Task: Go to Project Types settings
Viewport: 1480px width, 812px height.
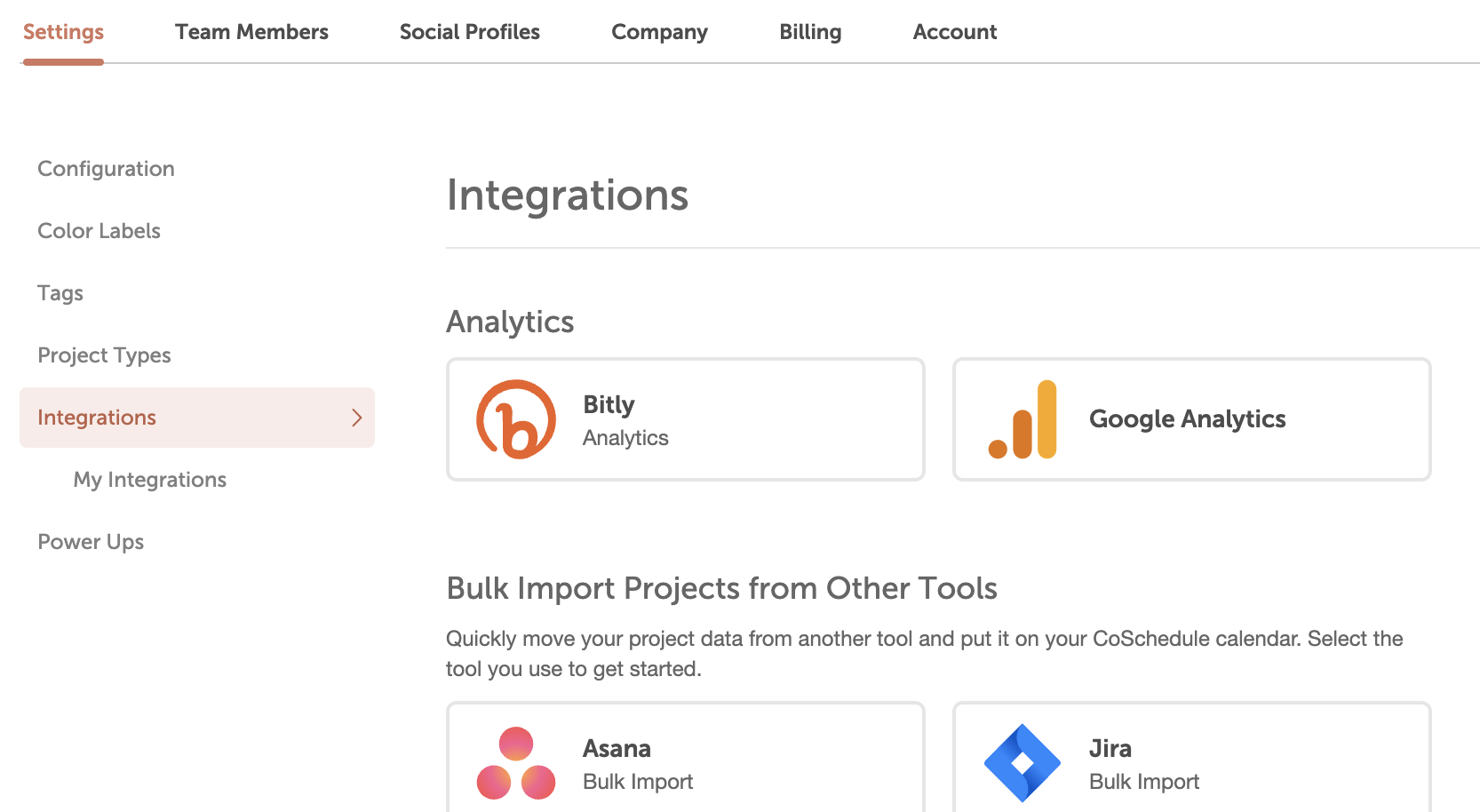Action: [104, 355]
